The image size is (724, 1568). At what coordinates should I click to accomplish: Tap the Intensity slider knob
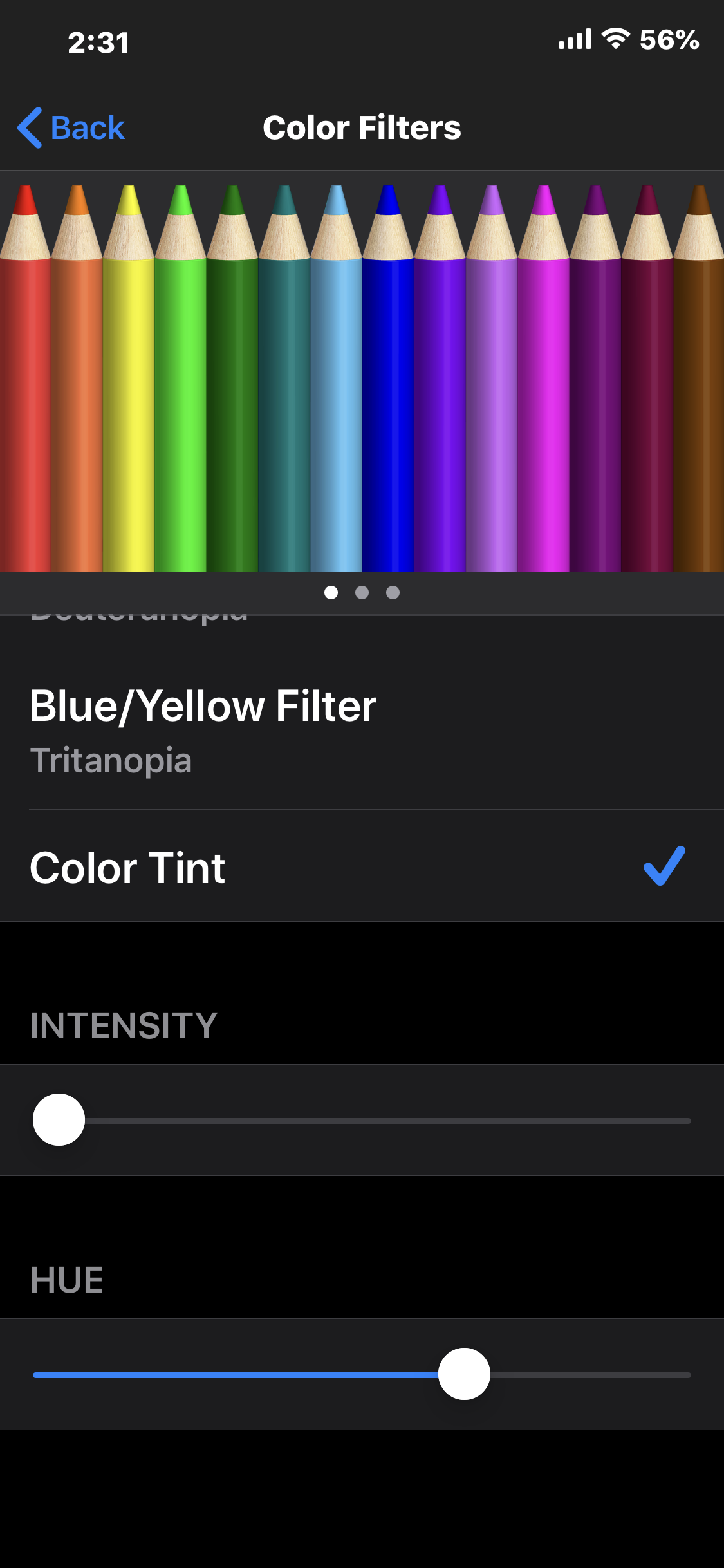pos(59,1120)
